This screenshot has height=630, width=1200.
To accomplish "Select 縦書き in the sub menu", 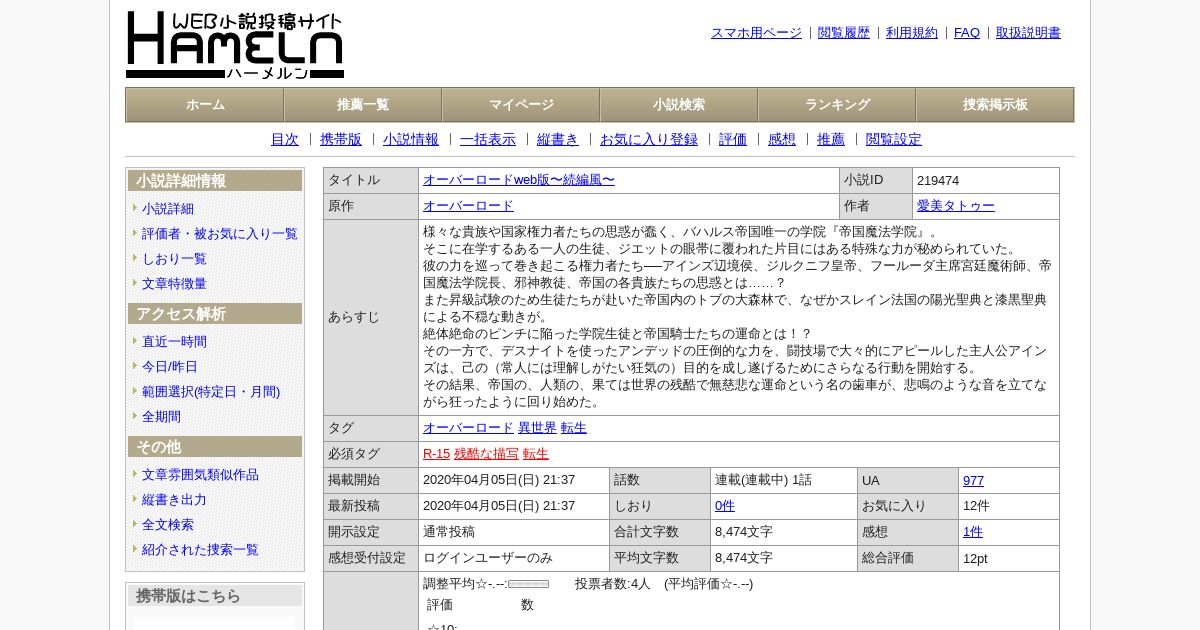I will click(558, 140).
